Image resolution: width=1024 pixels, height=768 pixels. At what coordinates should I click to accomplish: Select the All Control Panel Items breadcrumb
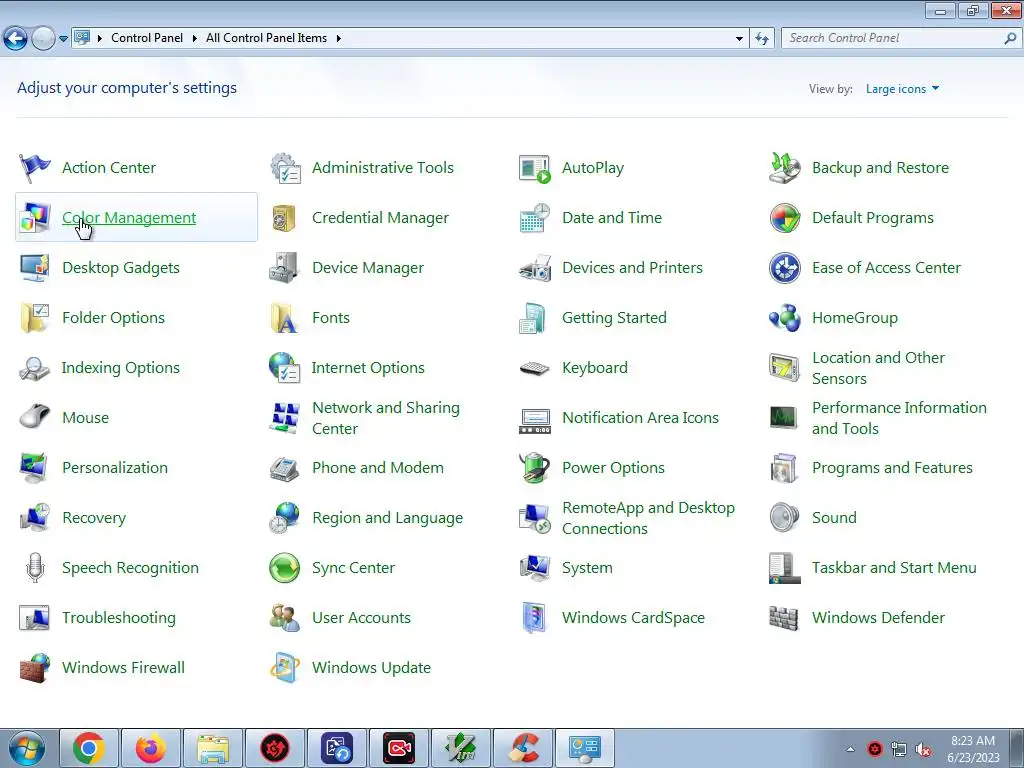click(x=266, y=38)
